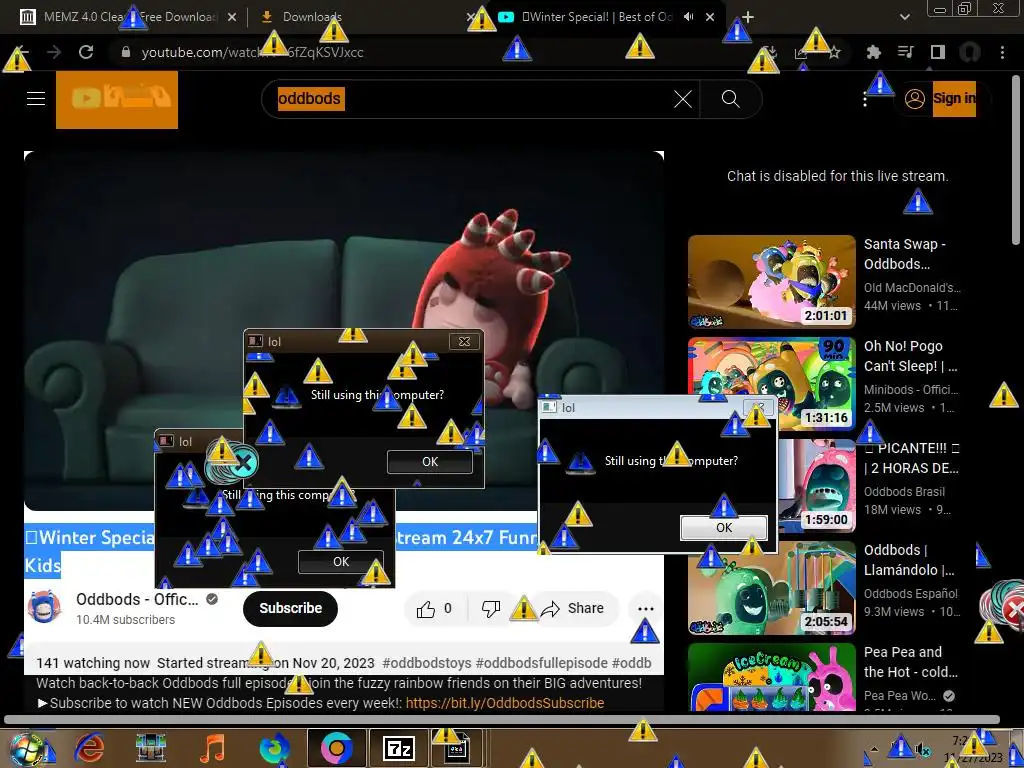The width and height of the screenshot is (1024, 768).
Task: Open YouTube settings three-dot menu beside Sign in
Action: [x=865, y=99]
